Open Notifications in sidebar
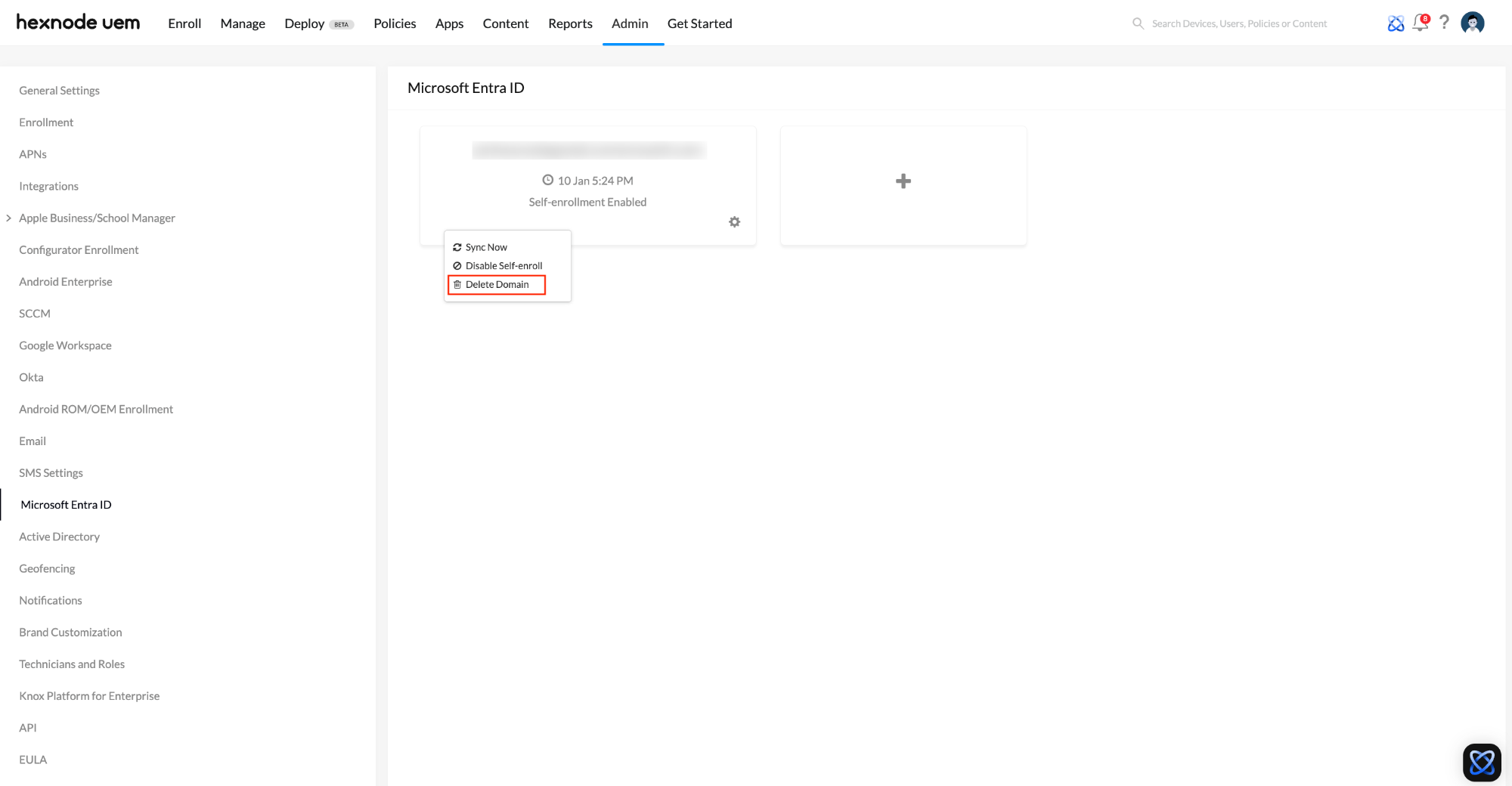Viewport: 1512px width, 786px height. 50,601
